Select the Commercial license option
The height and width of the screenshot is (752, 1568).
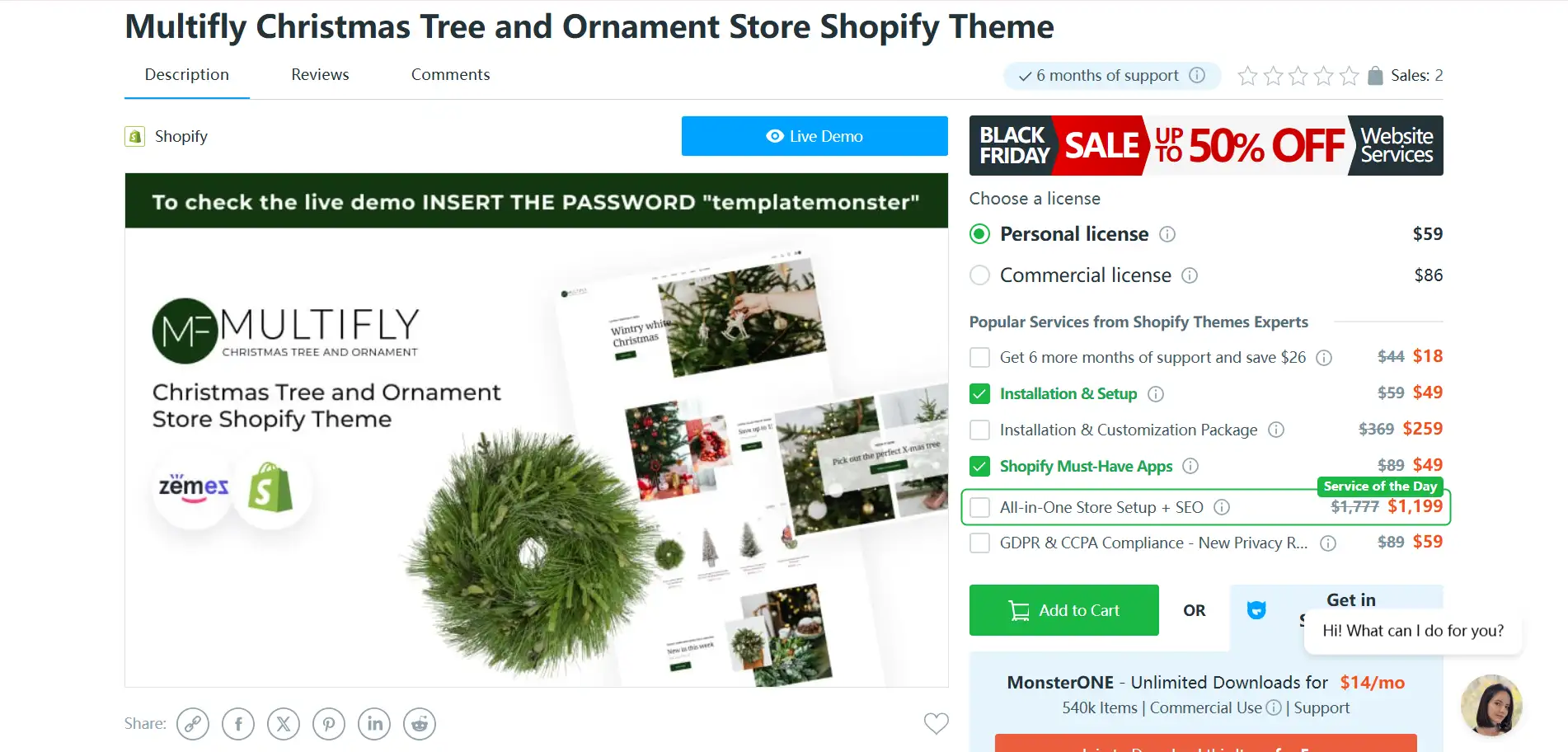pyautogui.click(x=979, y=275)
